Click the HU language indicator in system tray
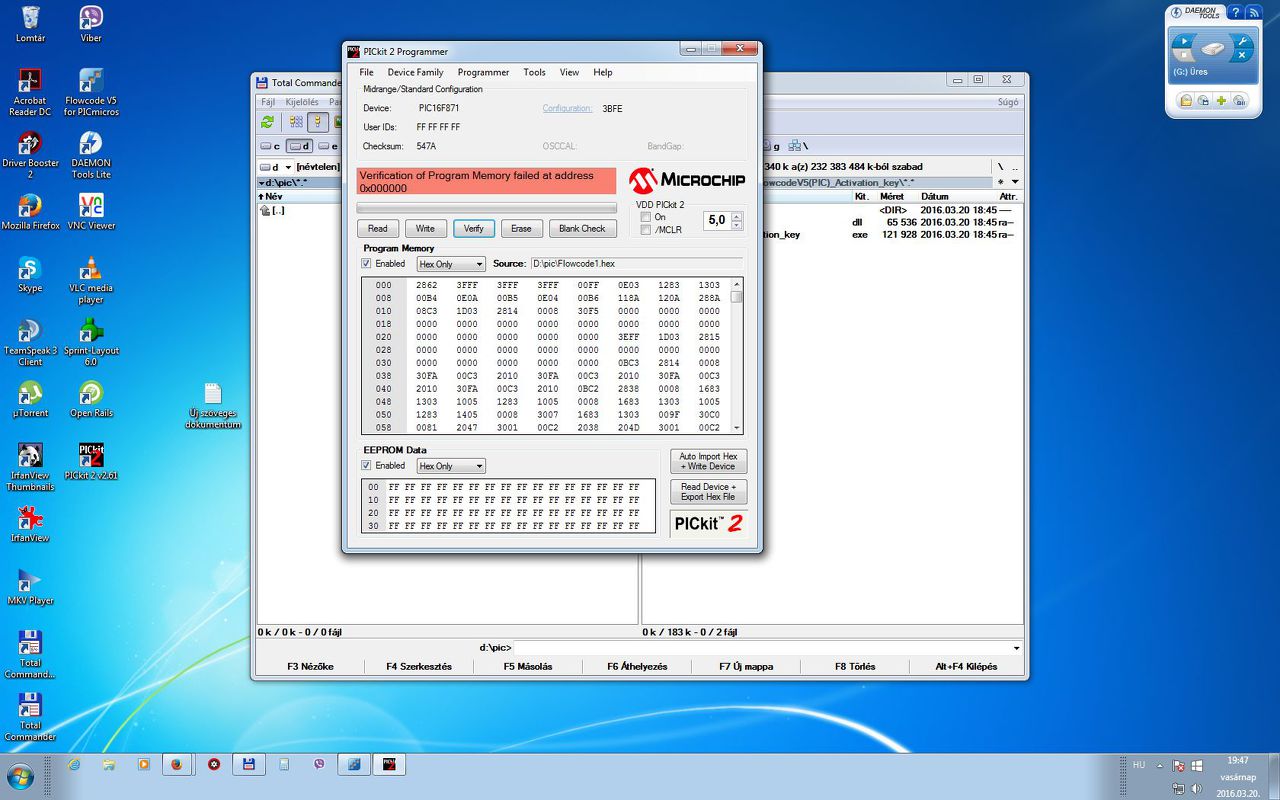Screen dimensions: 1280x800 (x=1139, y=765)
